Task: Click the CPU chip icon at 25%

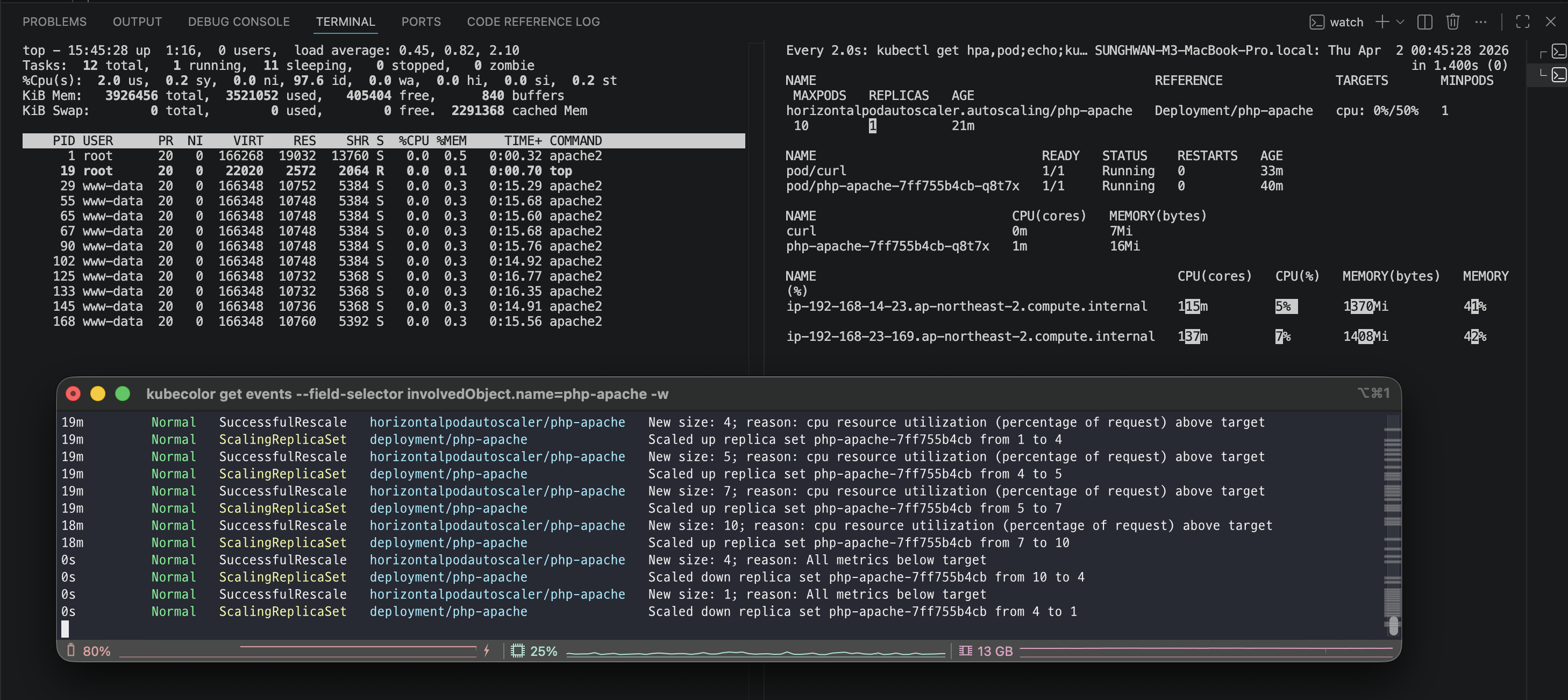Action: [517, 651]
